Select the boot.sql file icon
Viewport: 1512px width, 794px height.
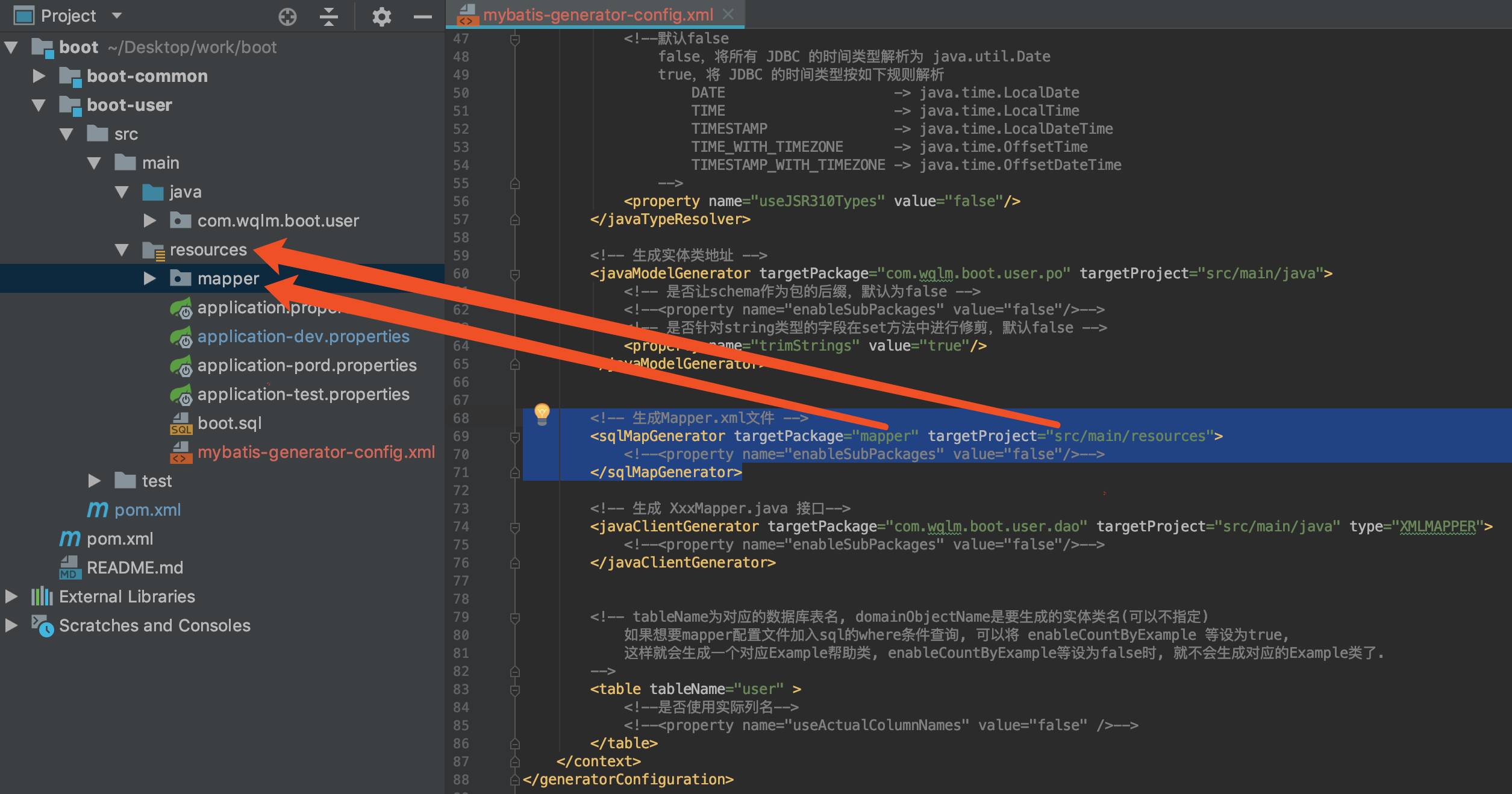click(181, 424)
